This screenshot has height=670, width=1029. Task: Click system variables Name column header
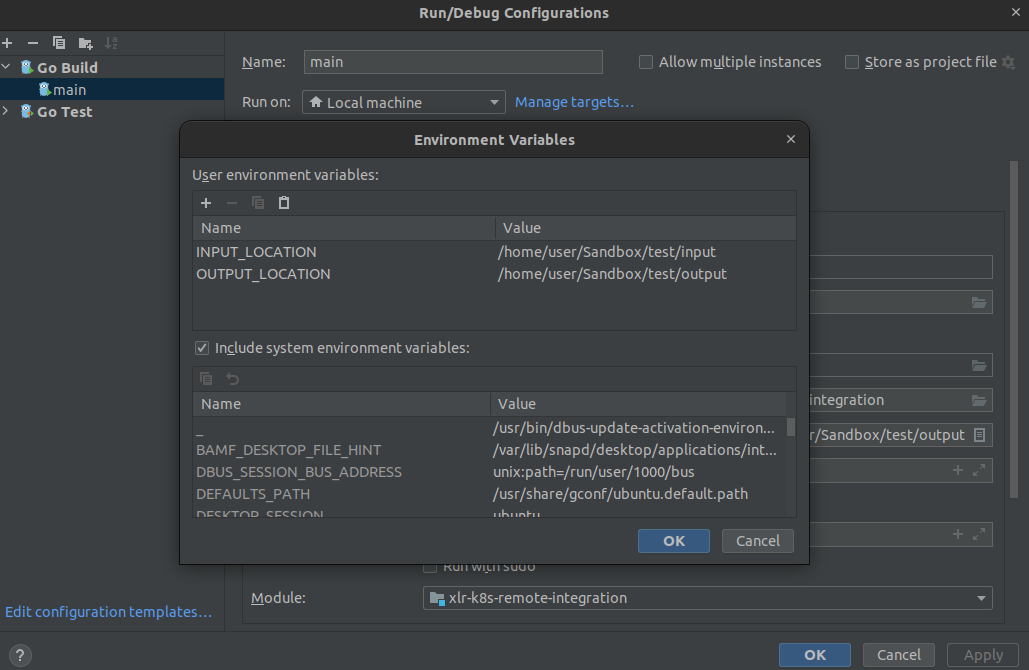(x=341, y=404)
